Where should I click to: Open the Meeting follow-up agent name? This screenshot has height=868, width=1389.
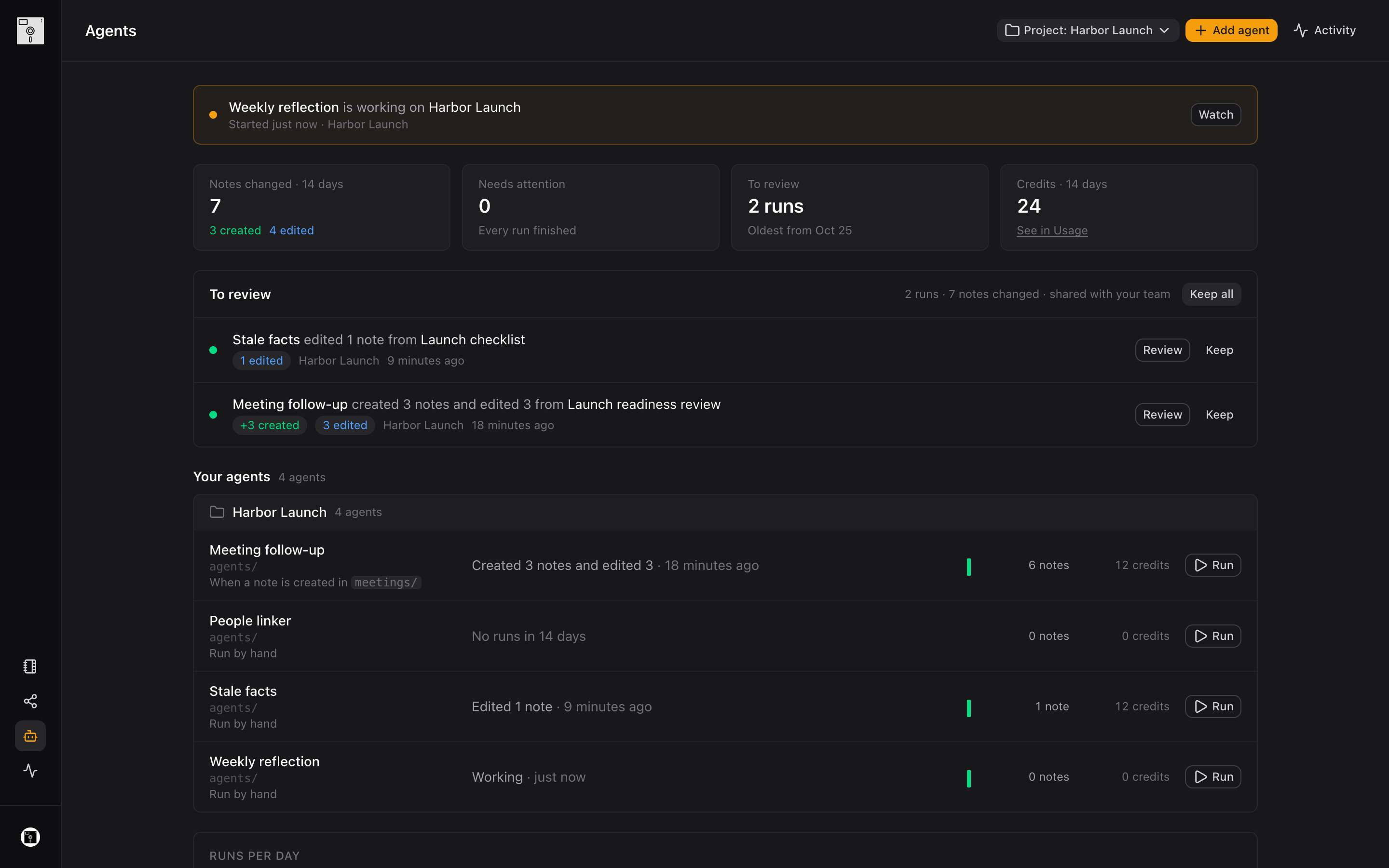[x=267, y=549]
